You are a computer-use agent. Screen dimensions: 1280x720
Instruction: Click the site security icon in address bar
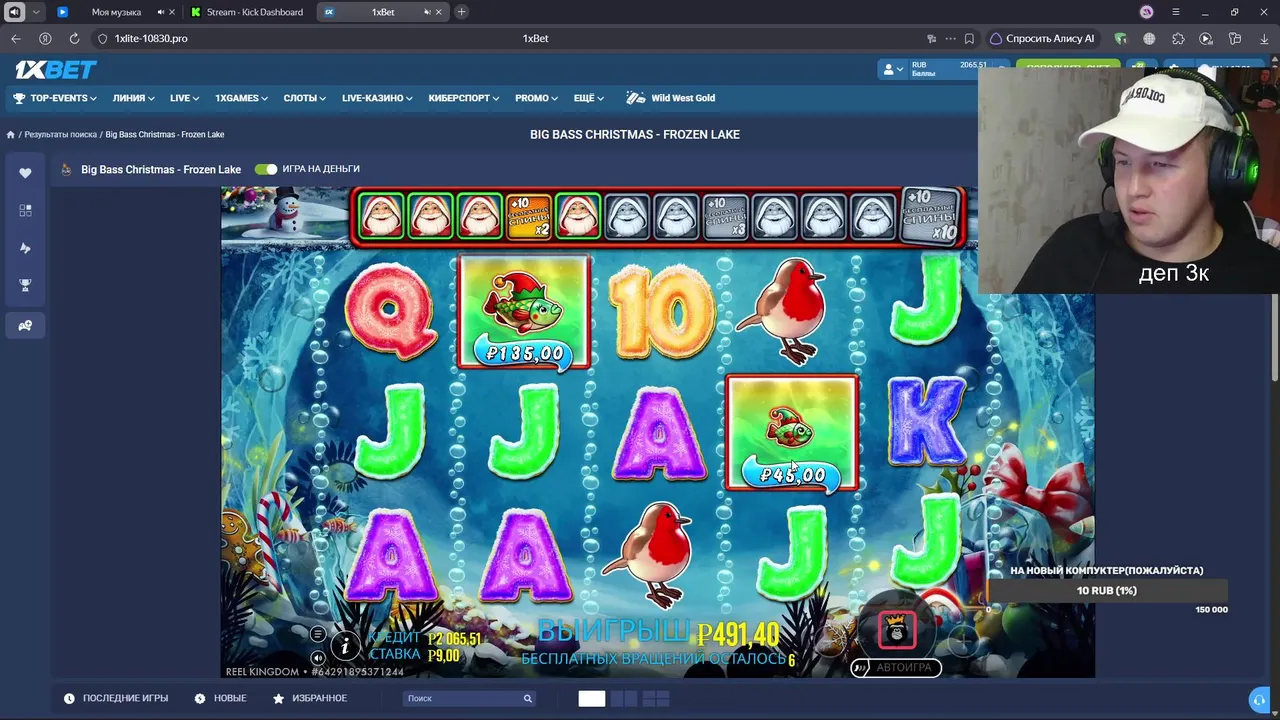(102, 39)
